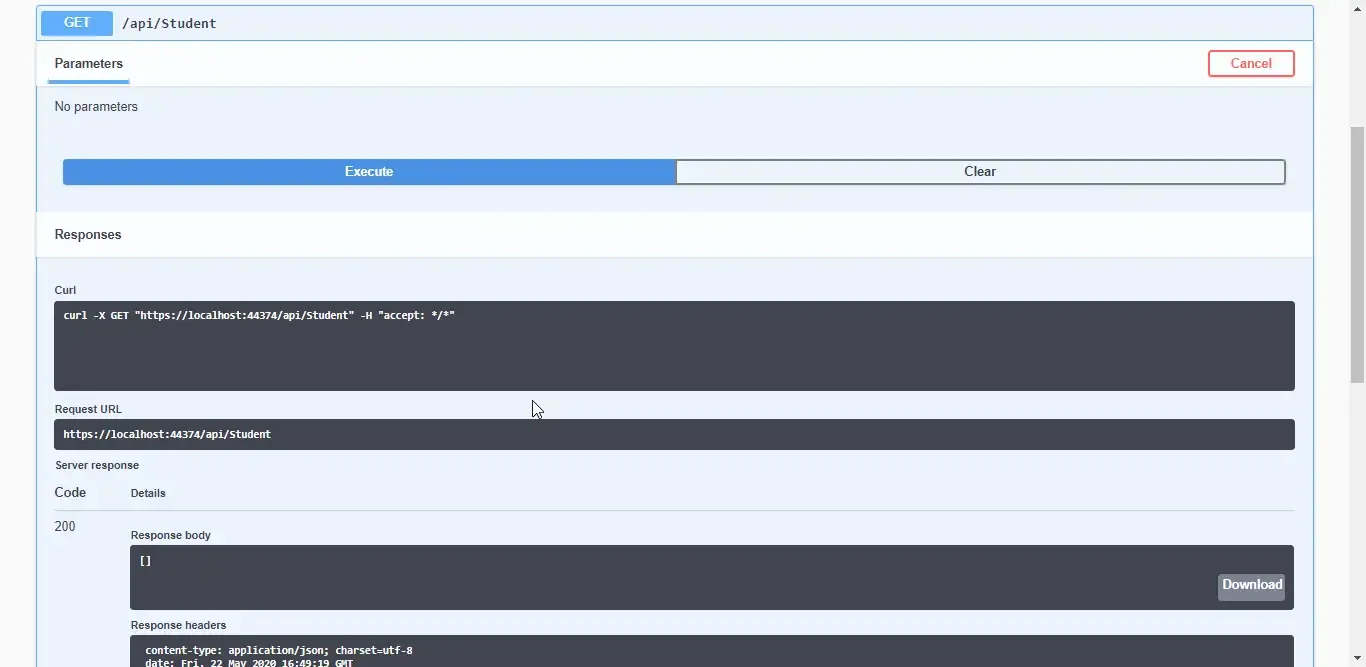Click the Details column header
The height and width of the screenshot is (667, 1366).
(x=148, y=492)
